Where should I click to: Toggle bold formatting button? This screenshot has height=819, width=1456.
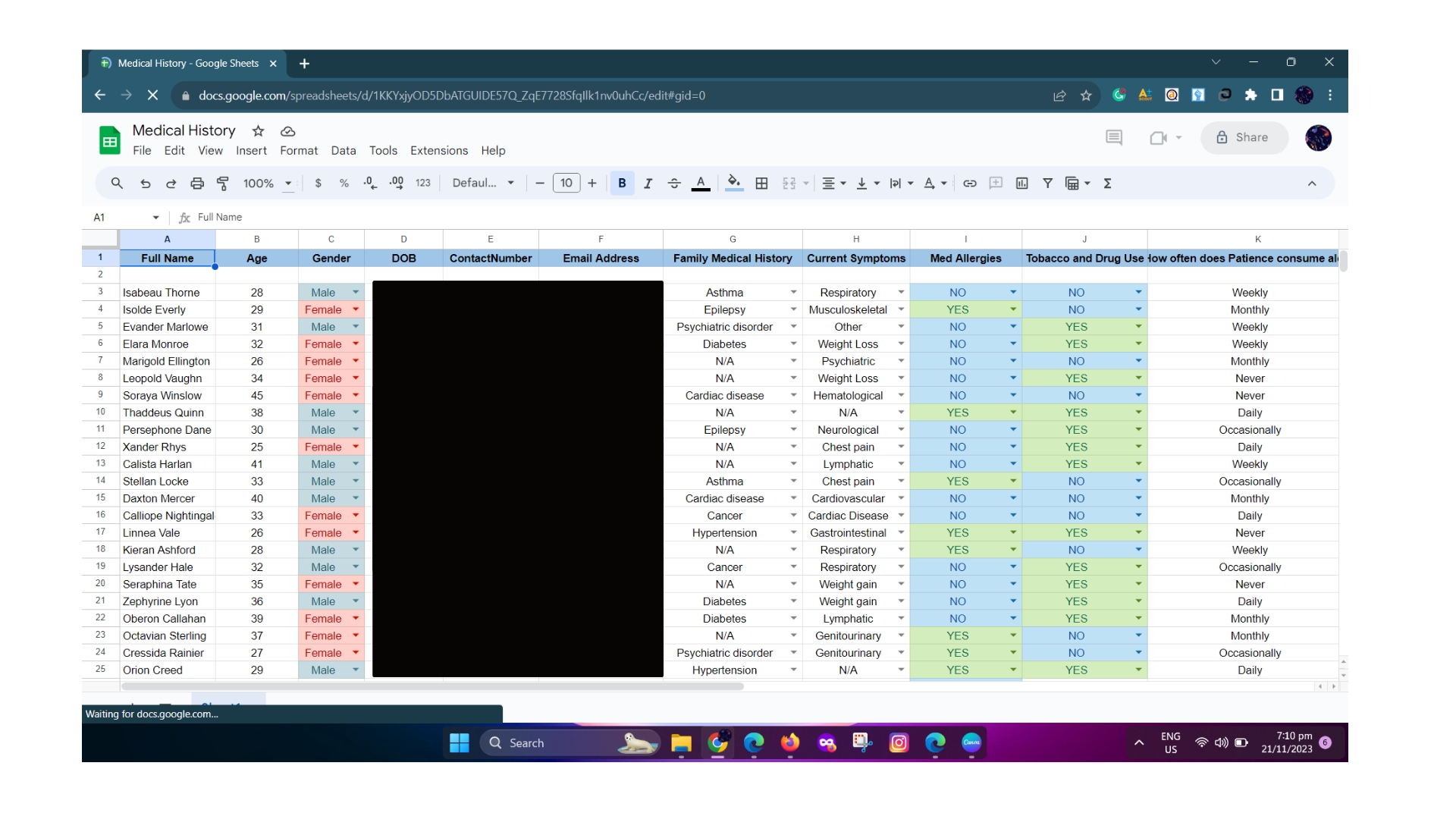point(622,184)
